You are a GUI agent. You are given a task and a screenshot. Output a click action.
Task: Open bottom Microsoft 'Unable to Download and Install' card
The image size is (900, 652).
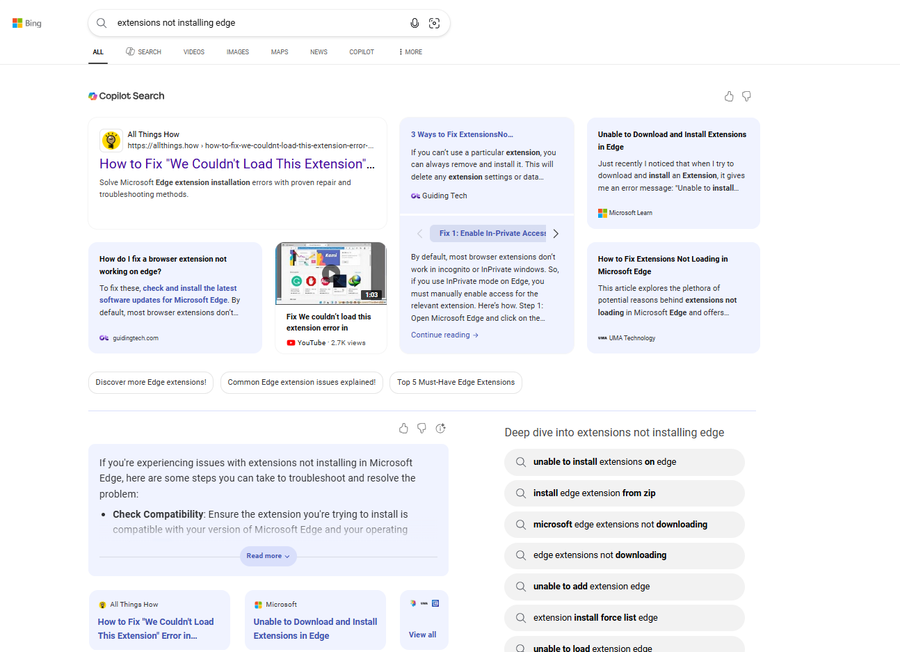click(315, 620)
